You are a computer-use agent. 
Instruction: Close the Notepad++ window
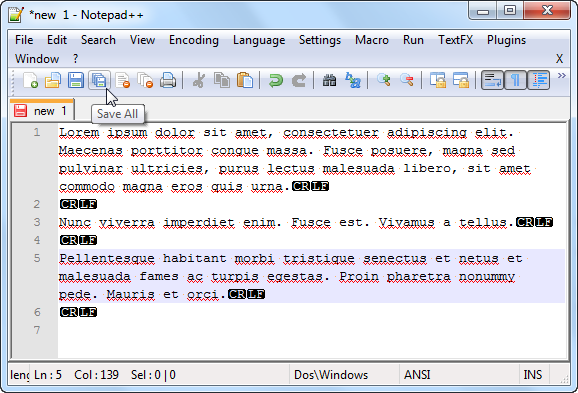point(547,10)
